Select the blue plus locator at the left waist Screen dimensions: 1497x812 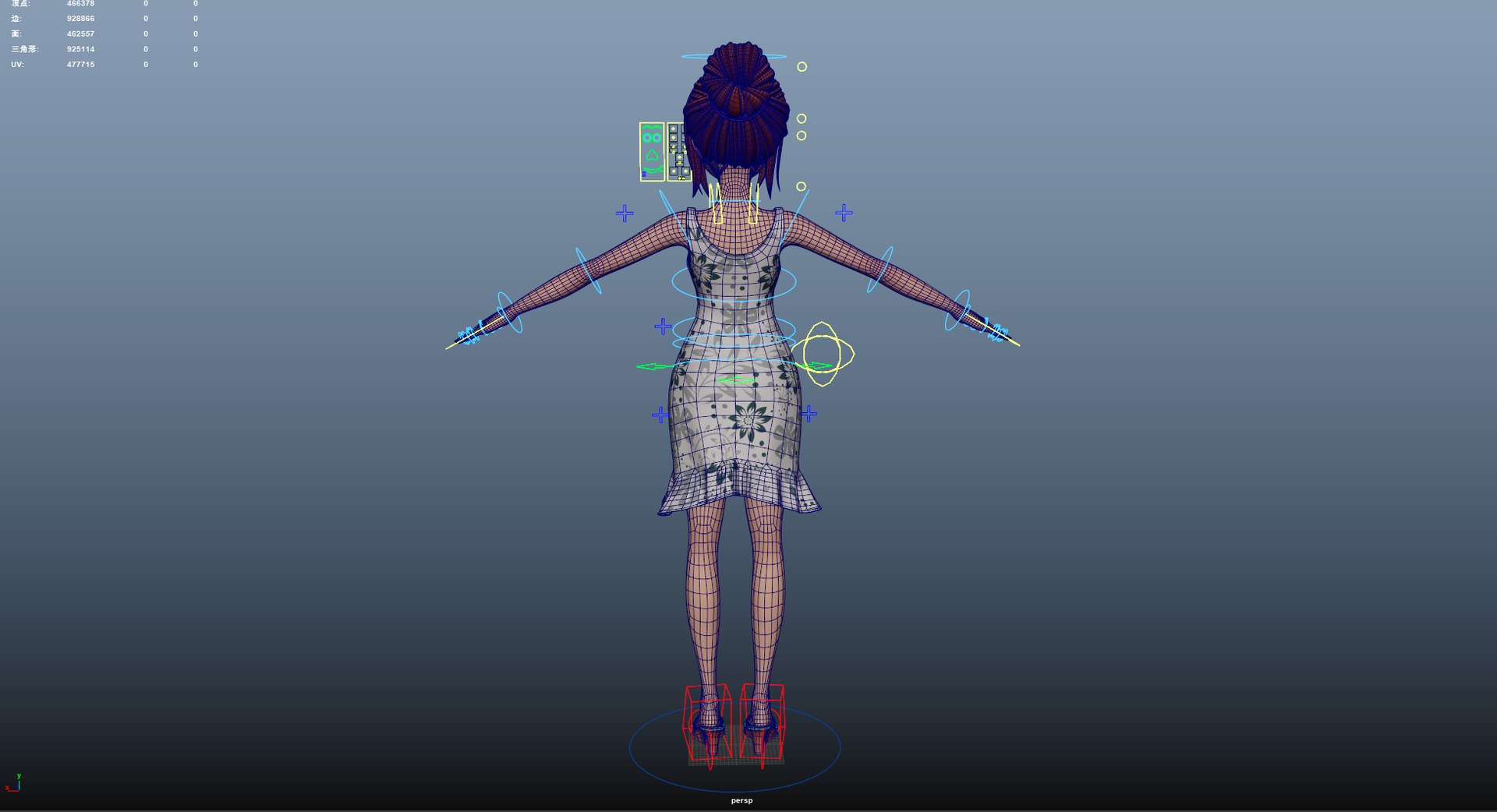point(663,327)
